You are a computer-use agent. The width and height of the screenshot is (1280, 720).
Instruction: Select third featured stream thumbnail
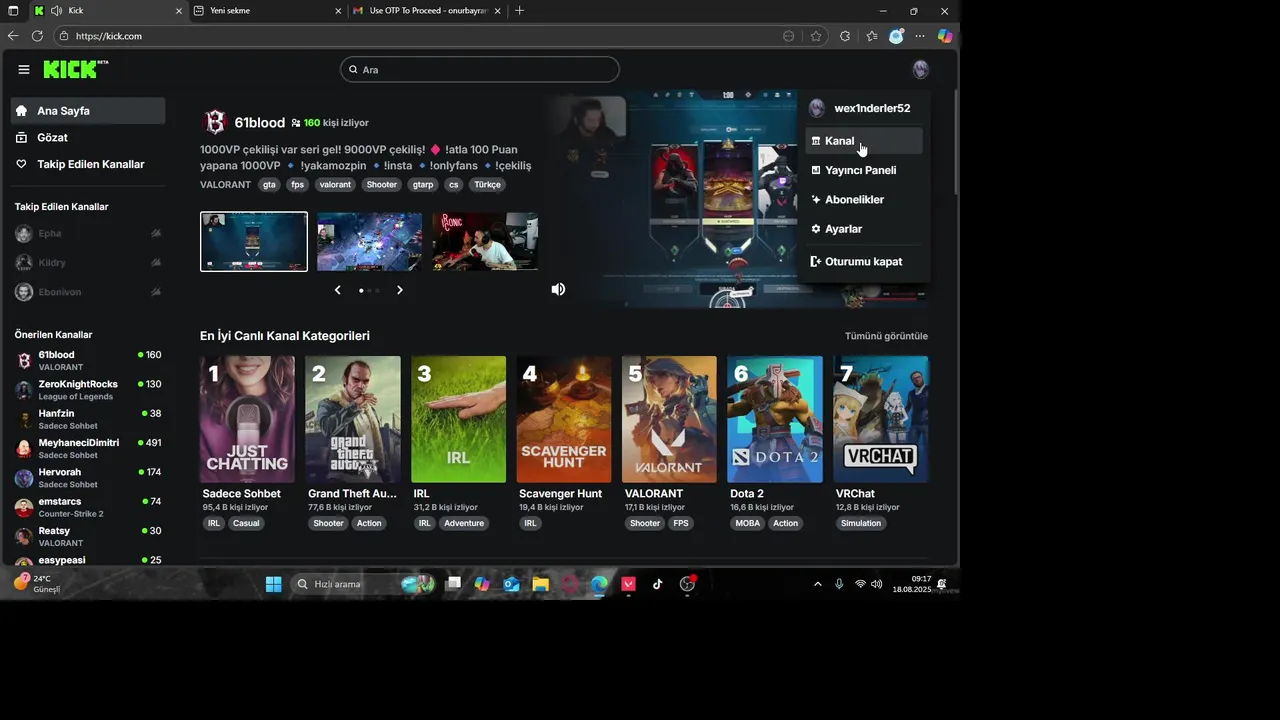coord(485,241)
